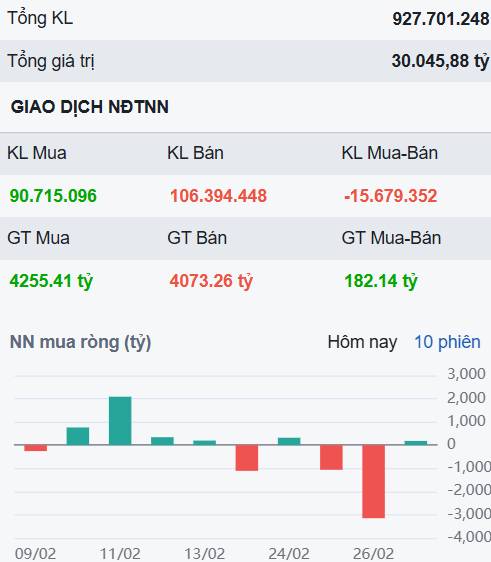Click the GT Bán header
The image size is (491, 562).
197,238
